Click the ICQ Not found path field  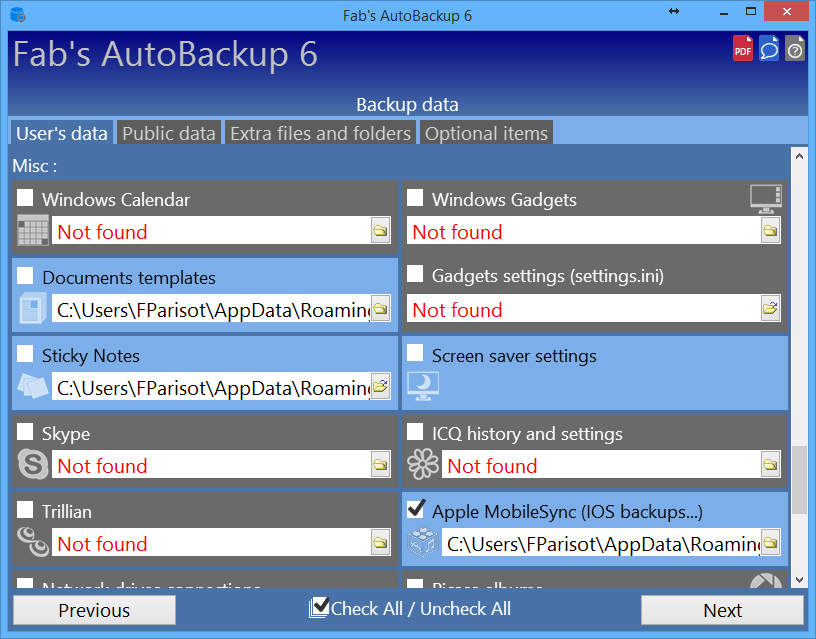(601, 464)
